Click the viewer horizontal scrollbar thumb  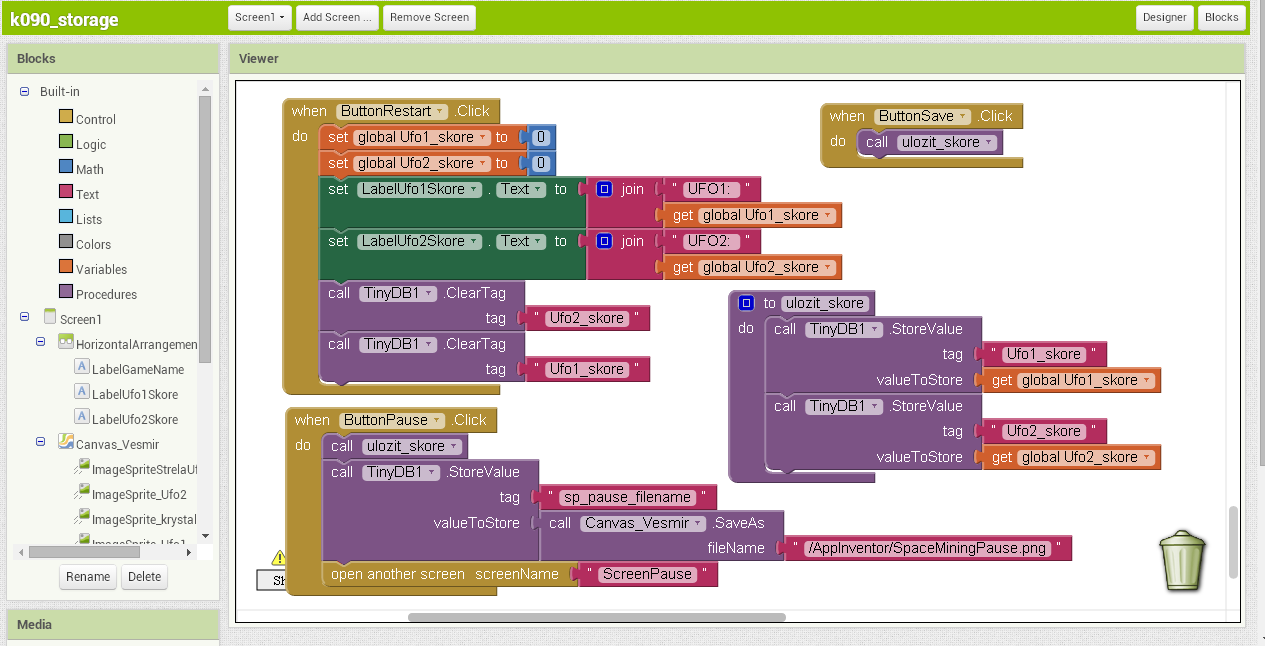pos(596,617)
